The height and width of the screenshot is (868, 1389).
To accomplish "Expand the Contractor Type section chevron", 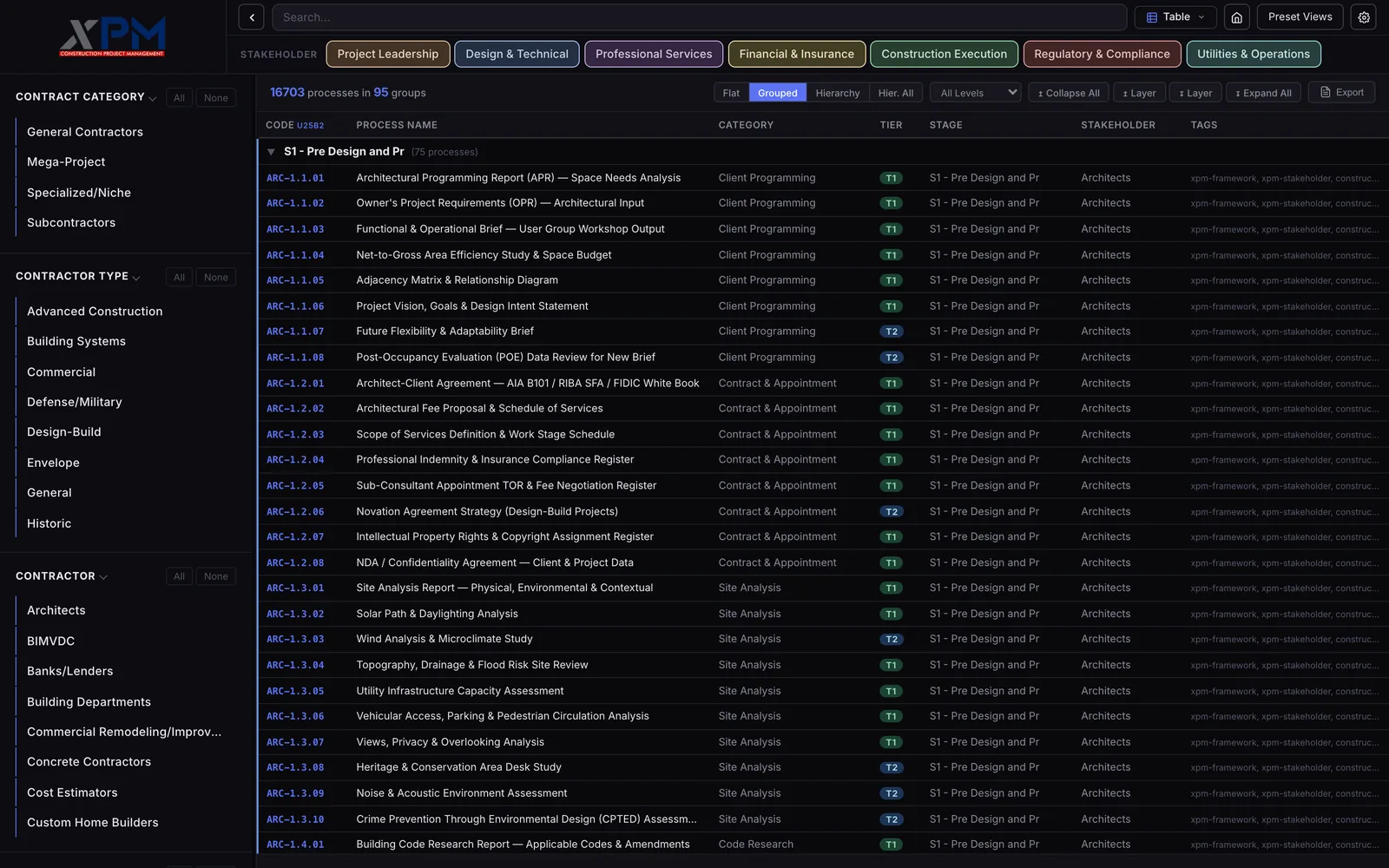I will (x=136, y=278).
